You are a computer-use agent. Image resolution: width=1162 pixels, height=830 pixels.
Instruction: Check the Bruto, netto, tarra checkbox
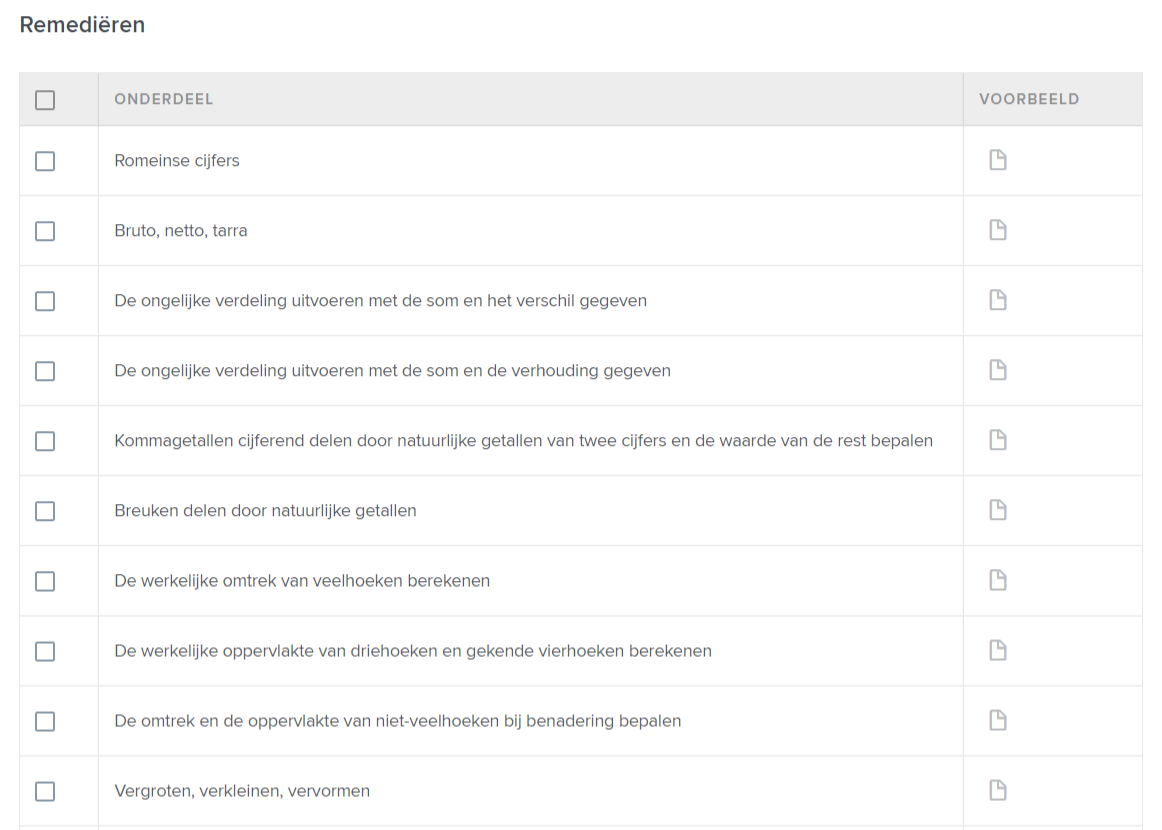pyautogui.click(x=45, y=231)
